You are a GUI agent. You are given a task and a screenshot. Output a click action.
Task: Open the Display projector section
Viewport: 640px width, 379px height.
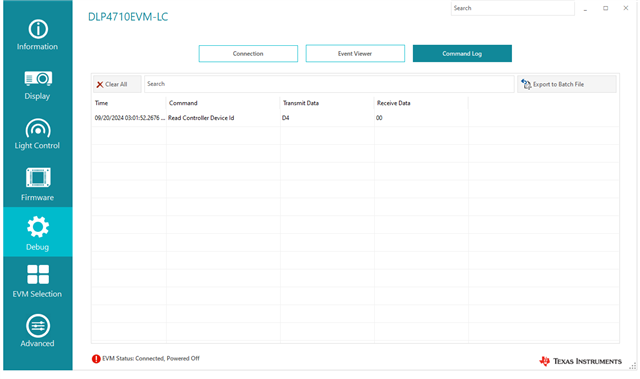[x=38, y=85]
